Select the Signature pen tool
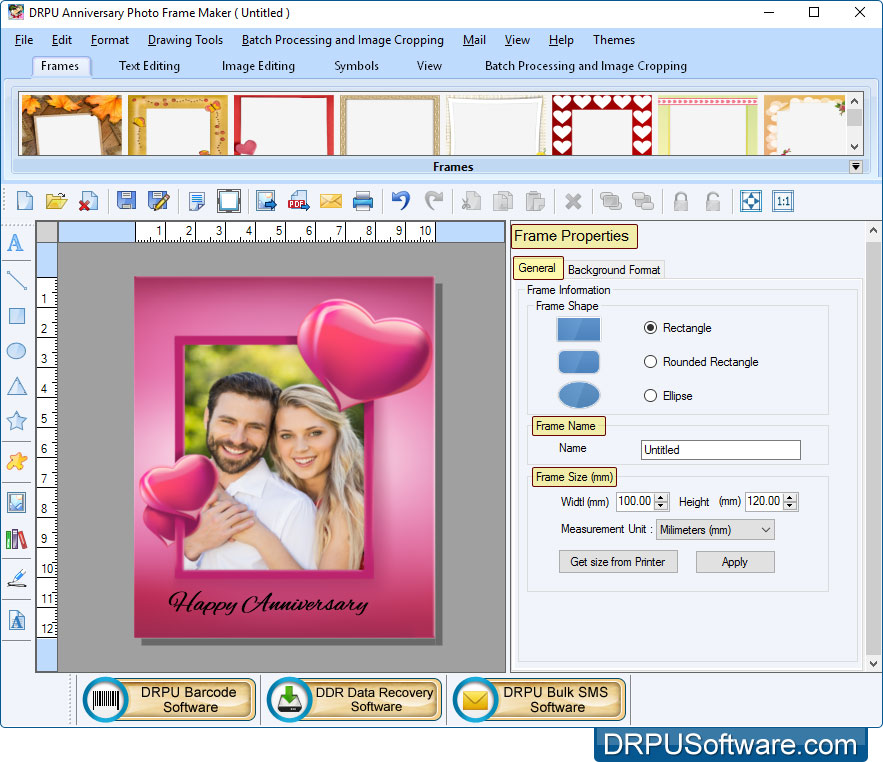883x762 pixels. 17,579
